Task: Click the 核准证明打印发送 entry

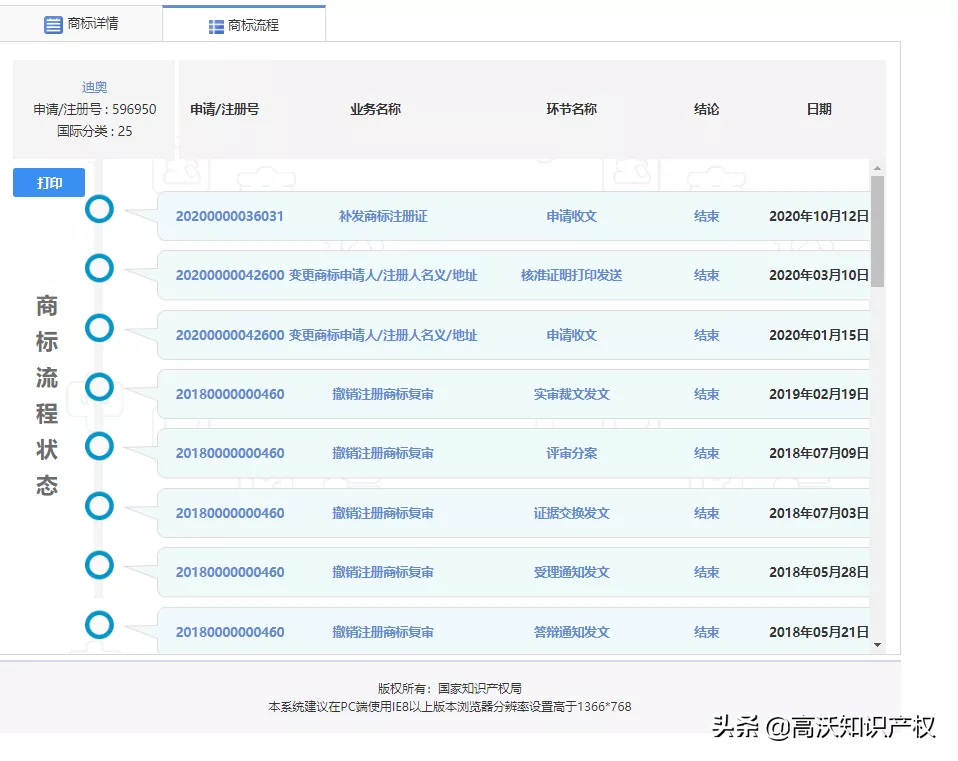Action: click(569, 274)
